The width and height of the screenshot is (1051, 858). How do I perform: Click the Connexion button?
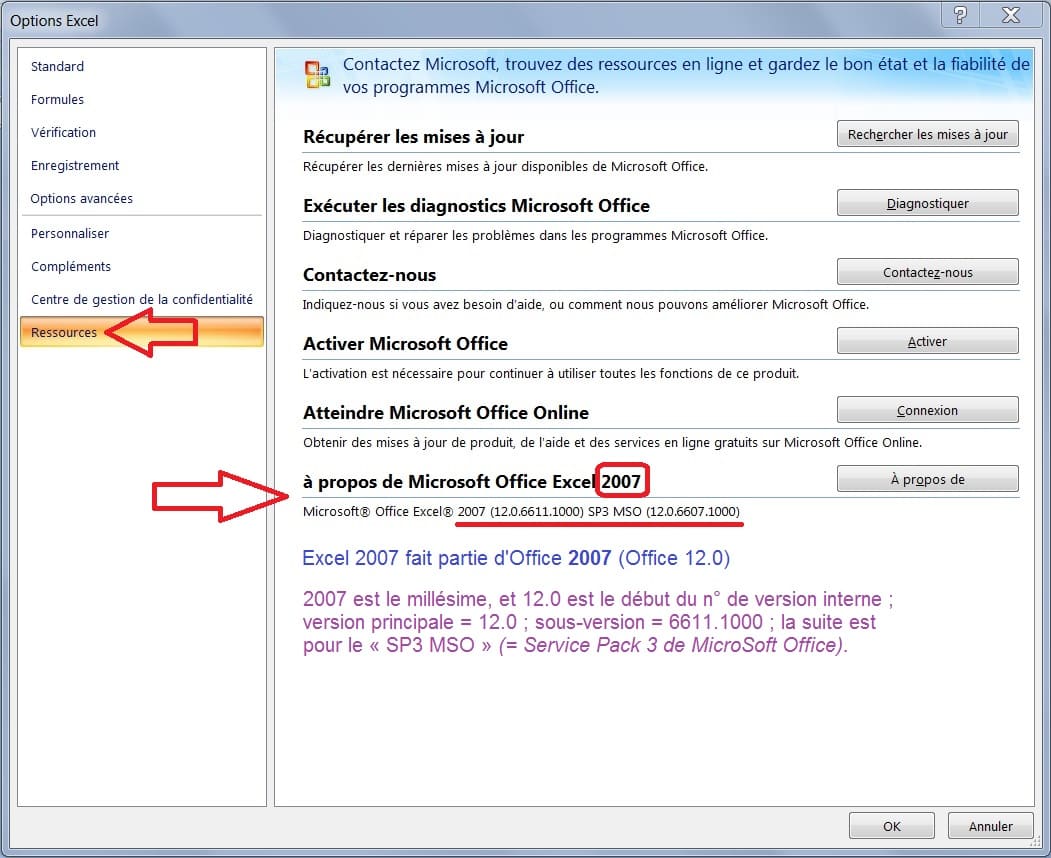pyautogui.click(x=927, y=410)
